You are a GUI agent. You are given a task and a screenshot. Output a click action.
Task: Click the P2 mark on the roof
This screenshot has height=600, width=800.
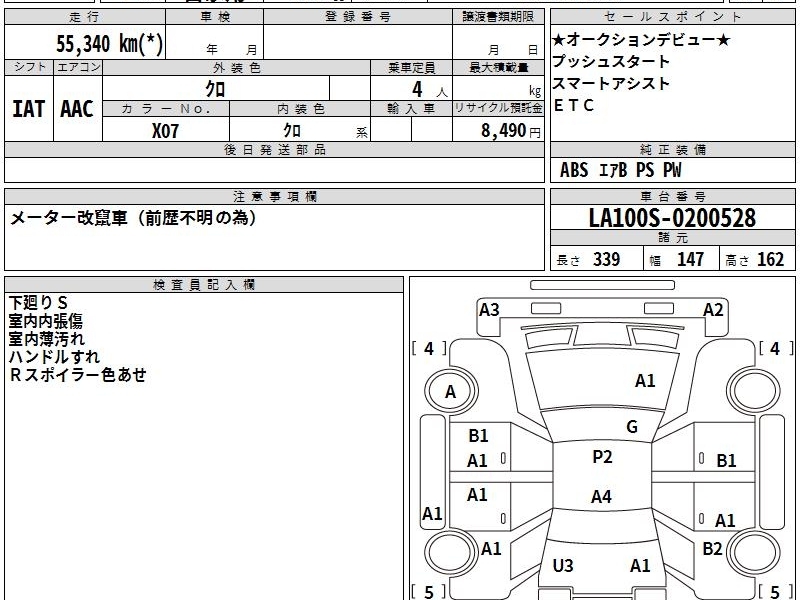click(x=602, y=457)
